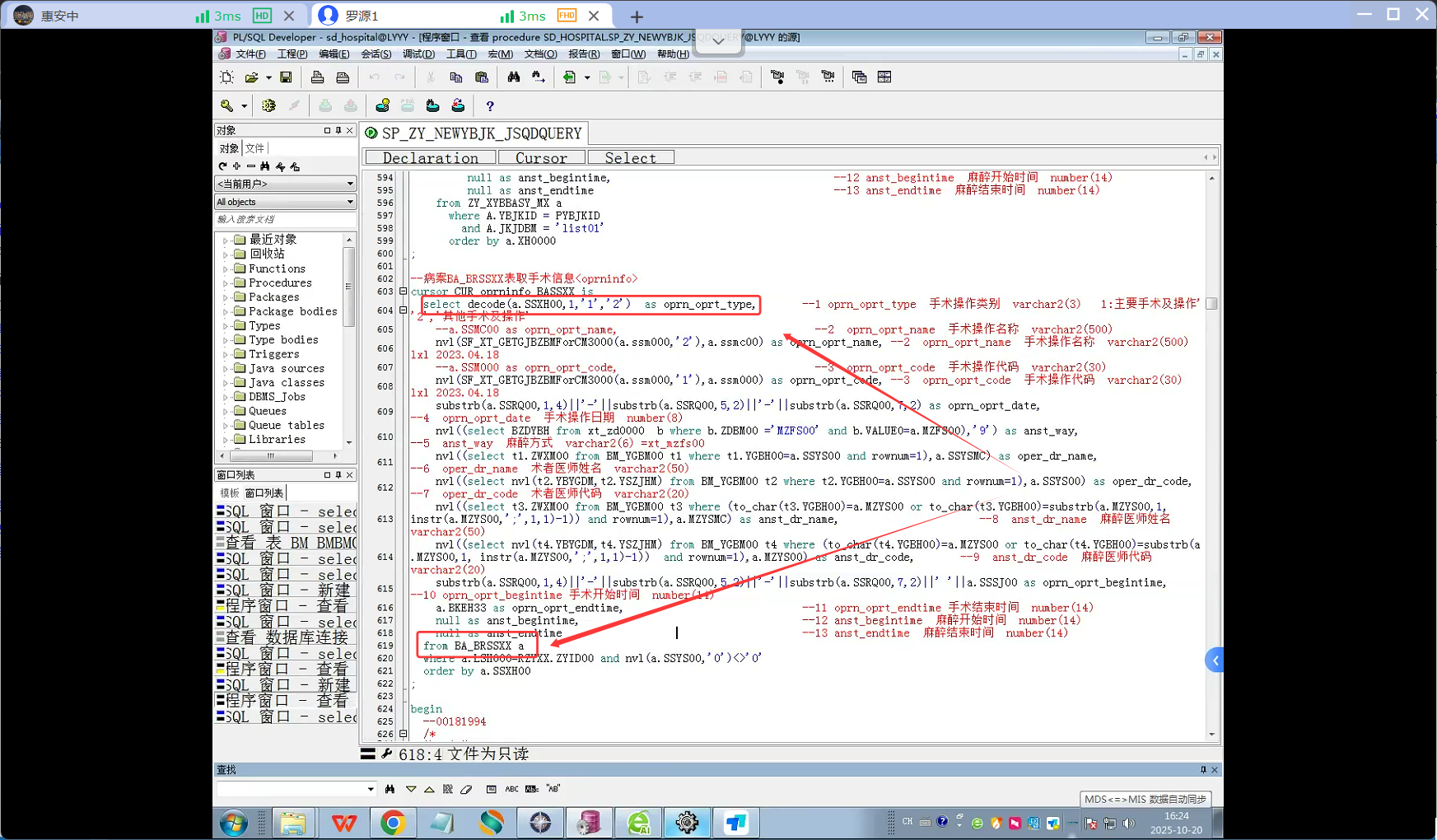Open Chrome from the taskbar
Viewport: 1437px width, 840px height.
pos(393,822)
